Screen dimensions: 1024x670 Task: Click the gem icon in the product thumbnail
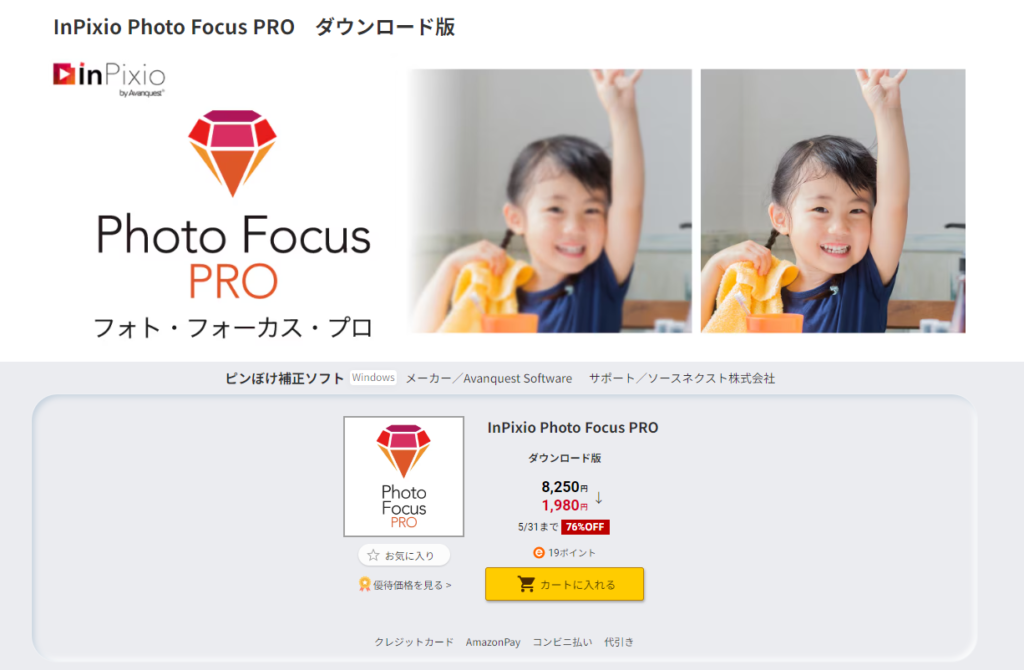click(x=404, y=451)
